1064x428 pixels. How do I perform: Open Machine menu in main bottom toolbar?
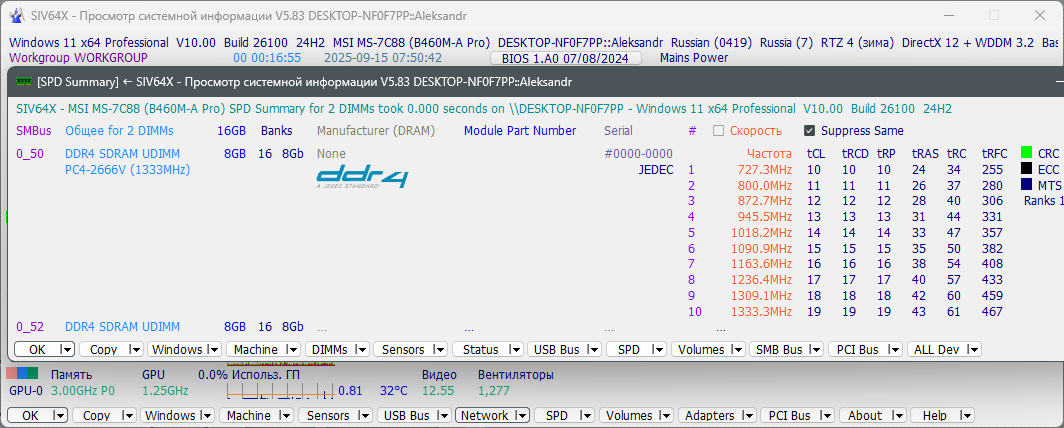point(256,416)
